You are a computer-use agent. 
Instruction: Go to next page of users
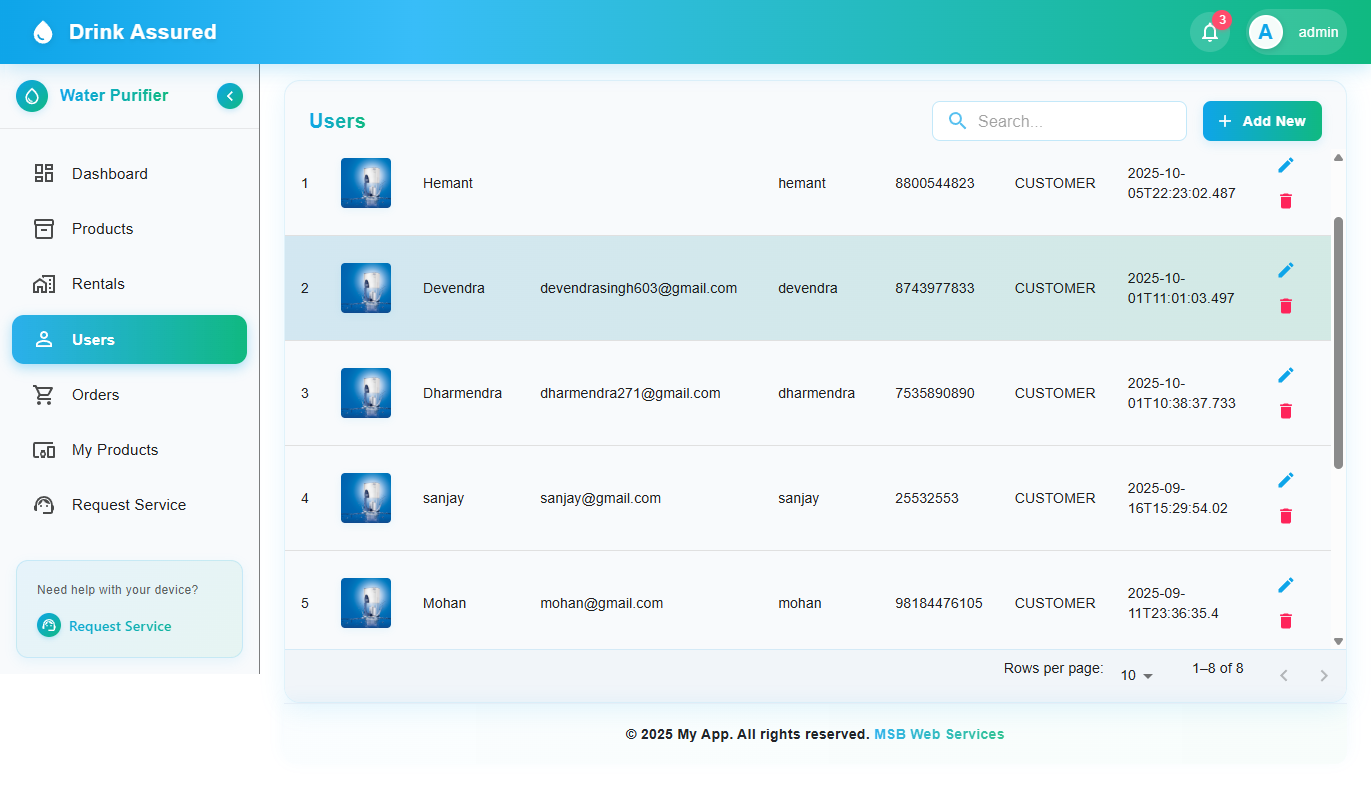pos(1324,676)
